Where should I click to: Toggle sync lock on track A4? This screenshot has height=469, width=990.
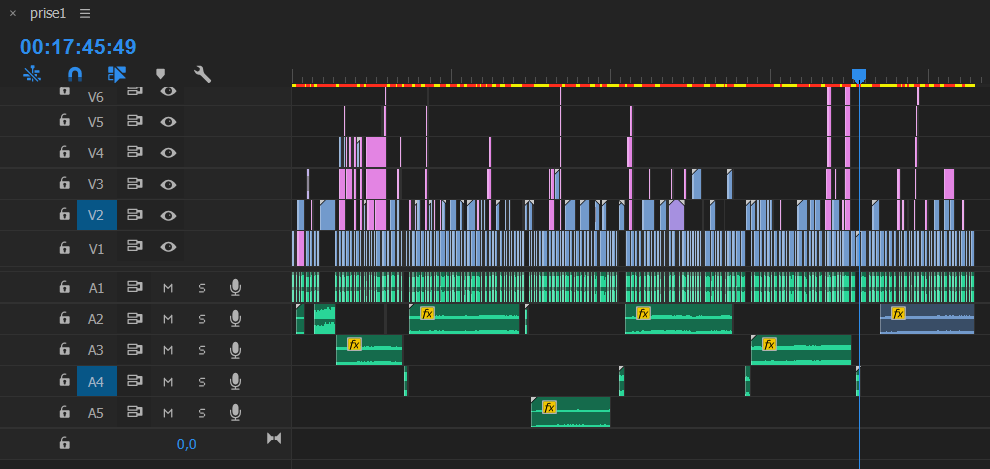coord(134,381)
